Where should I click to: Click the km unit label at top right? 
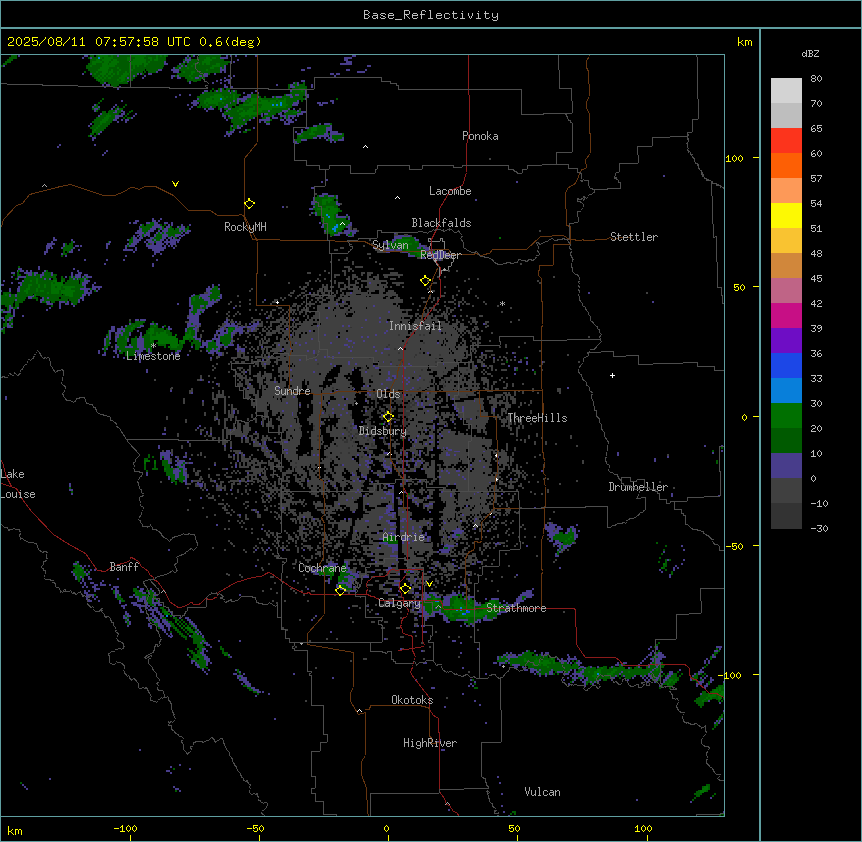tap(744, 42)
